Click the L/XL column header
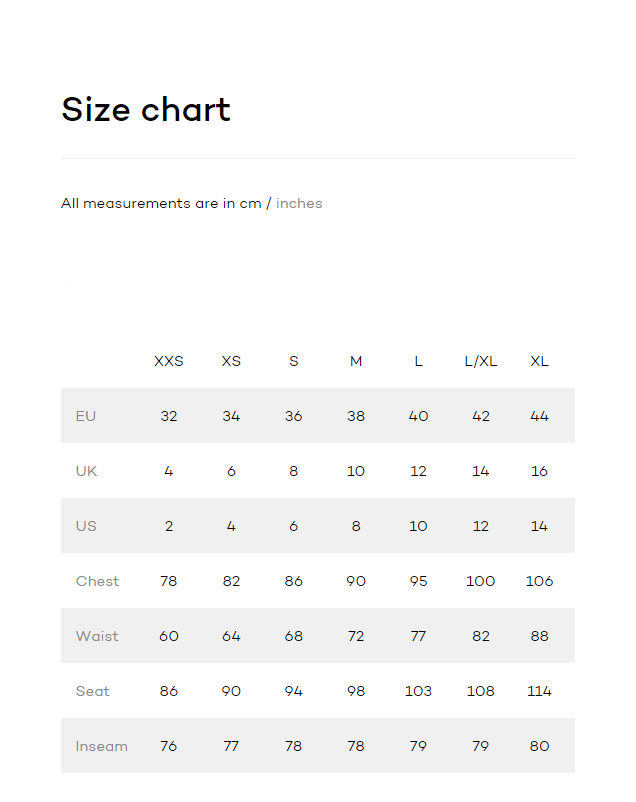Viewport: 636px width, 802px height. [481, 361]
